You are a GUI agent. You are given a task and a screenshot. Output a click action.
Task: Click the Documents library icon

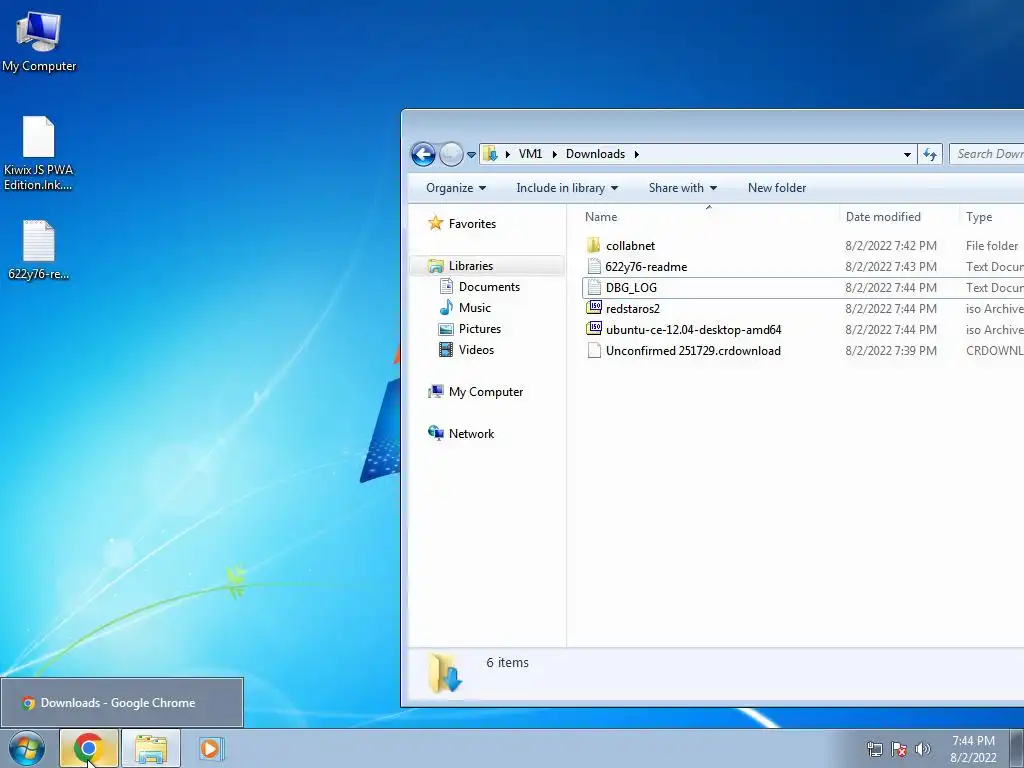coord(446,287)
